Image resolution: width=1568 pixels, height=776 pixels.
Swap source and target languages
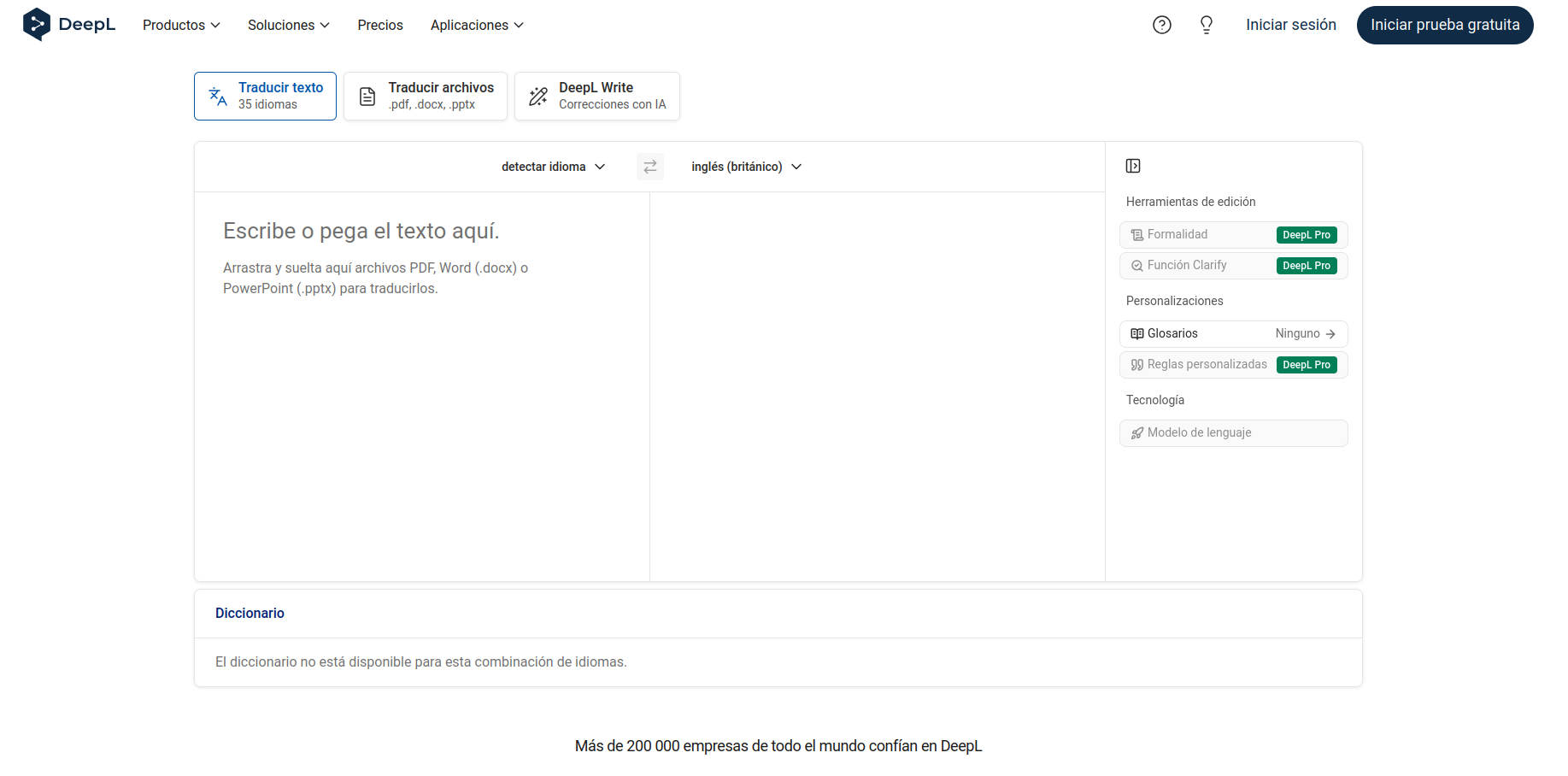pos(649,167)
